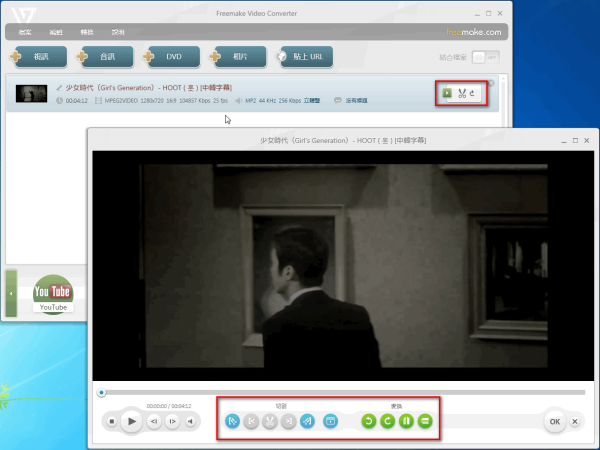Image resolution: width=600 pixels, height=450 pixels.
Task: Rotate video counterclockwise with green icon
Action: 369,421
